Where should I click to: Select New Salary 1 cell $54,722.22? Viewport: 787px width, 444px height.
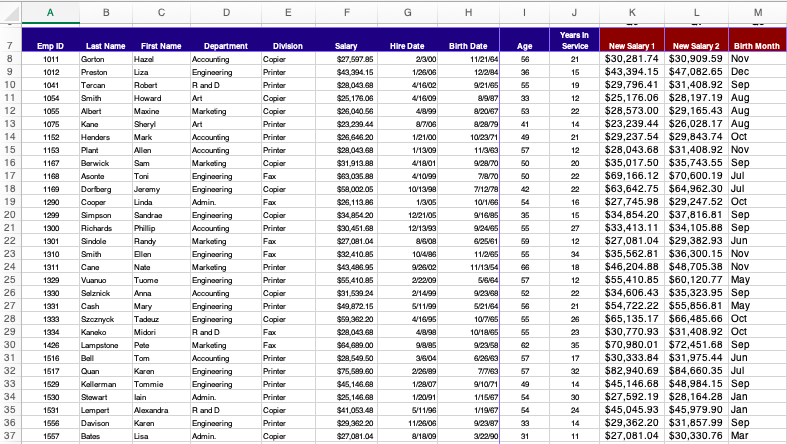[x=632, y=306]
